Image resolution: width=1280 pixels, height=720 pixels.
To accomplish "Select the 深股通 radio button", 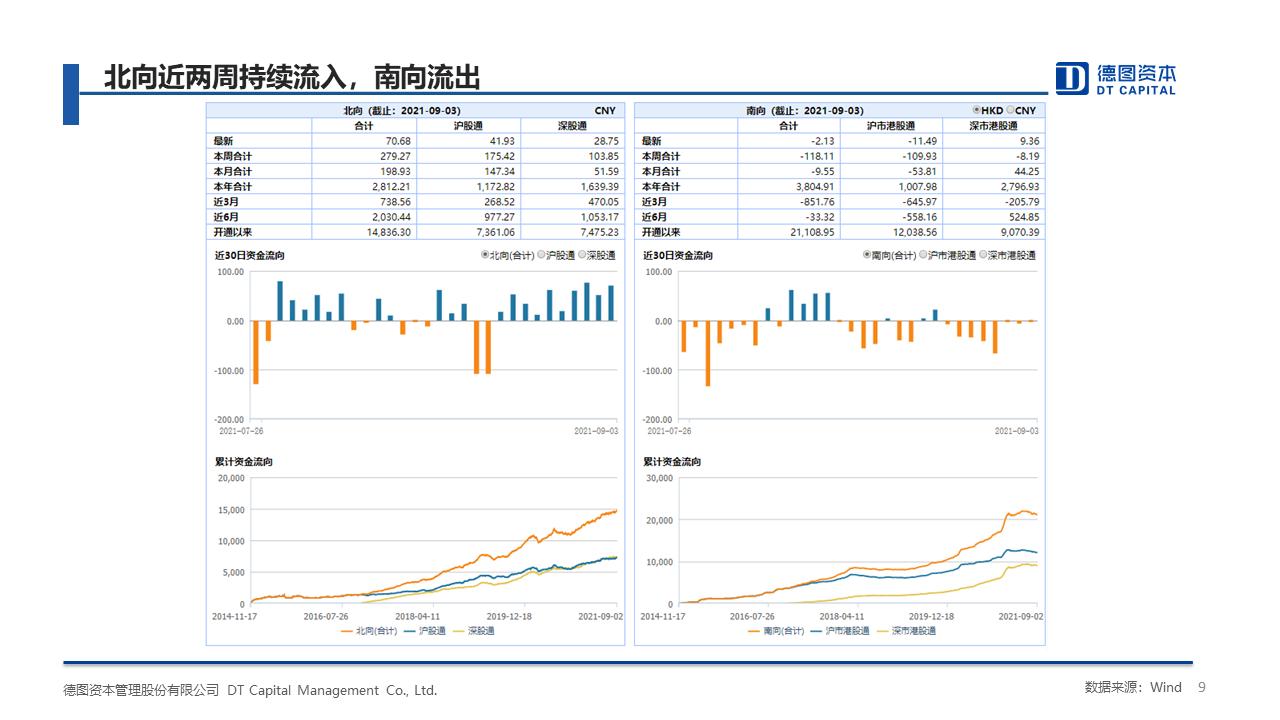I will 581,255.
